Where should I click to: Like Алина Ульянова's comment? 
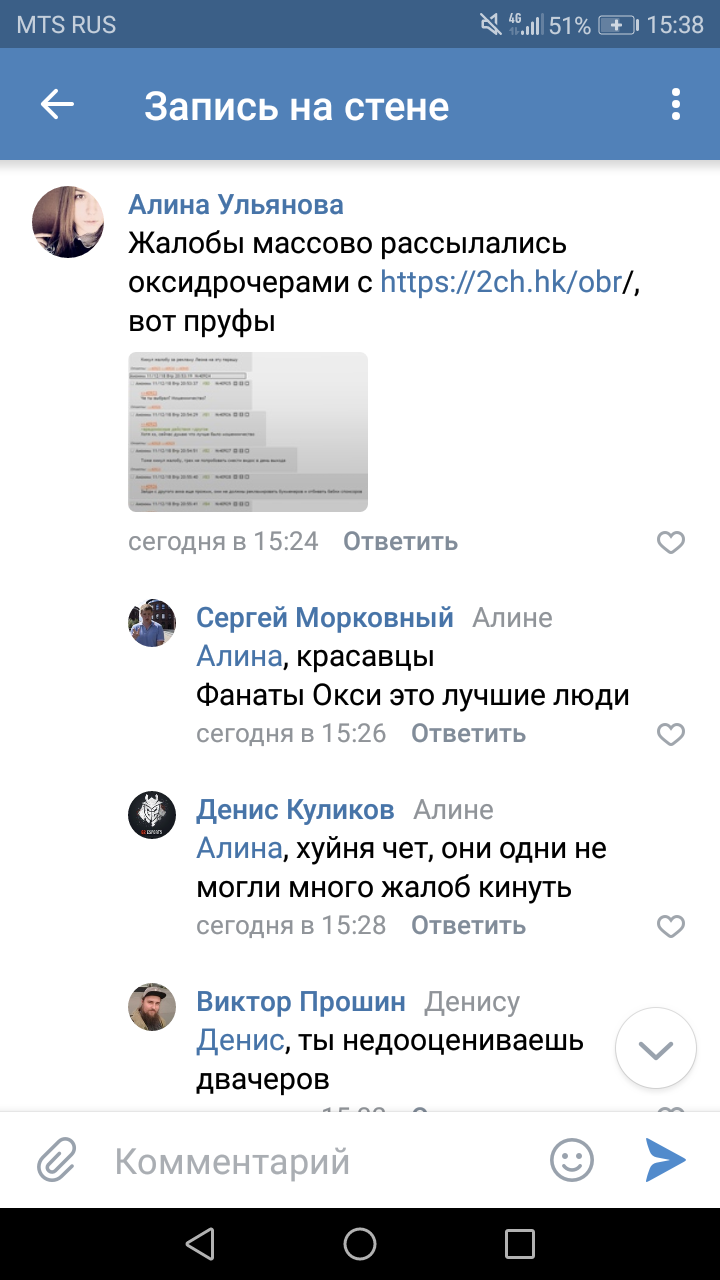click(x=670, y=542)
